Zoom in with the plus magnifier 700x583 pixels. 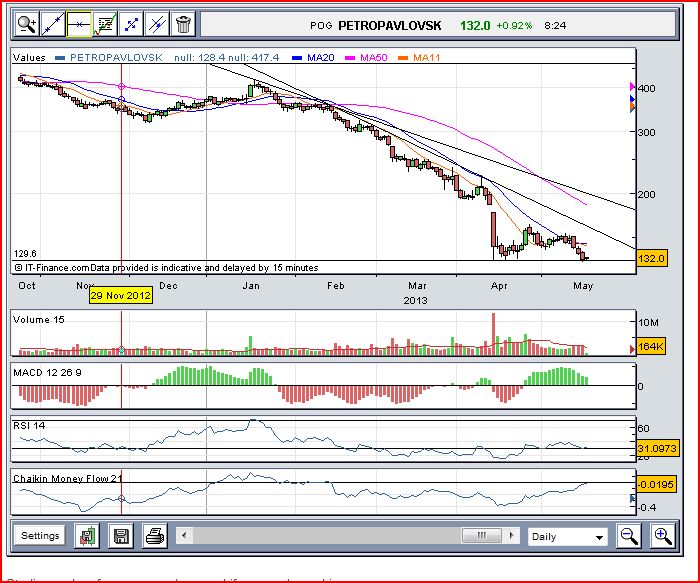[662, 536]
